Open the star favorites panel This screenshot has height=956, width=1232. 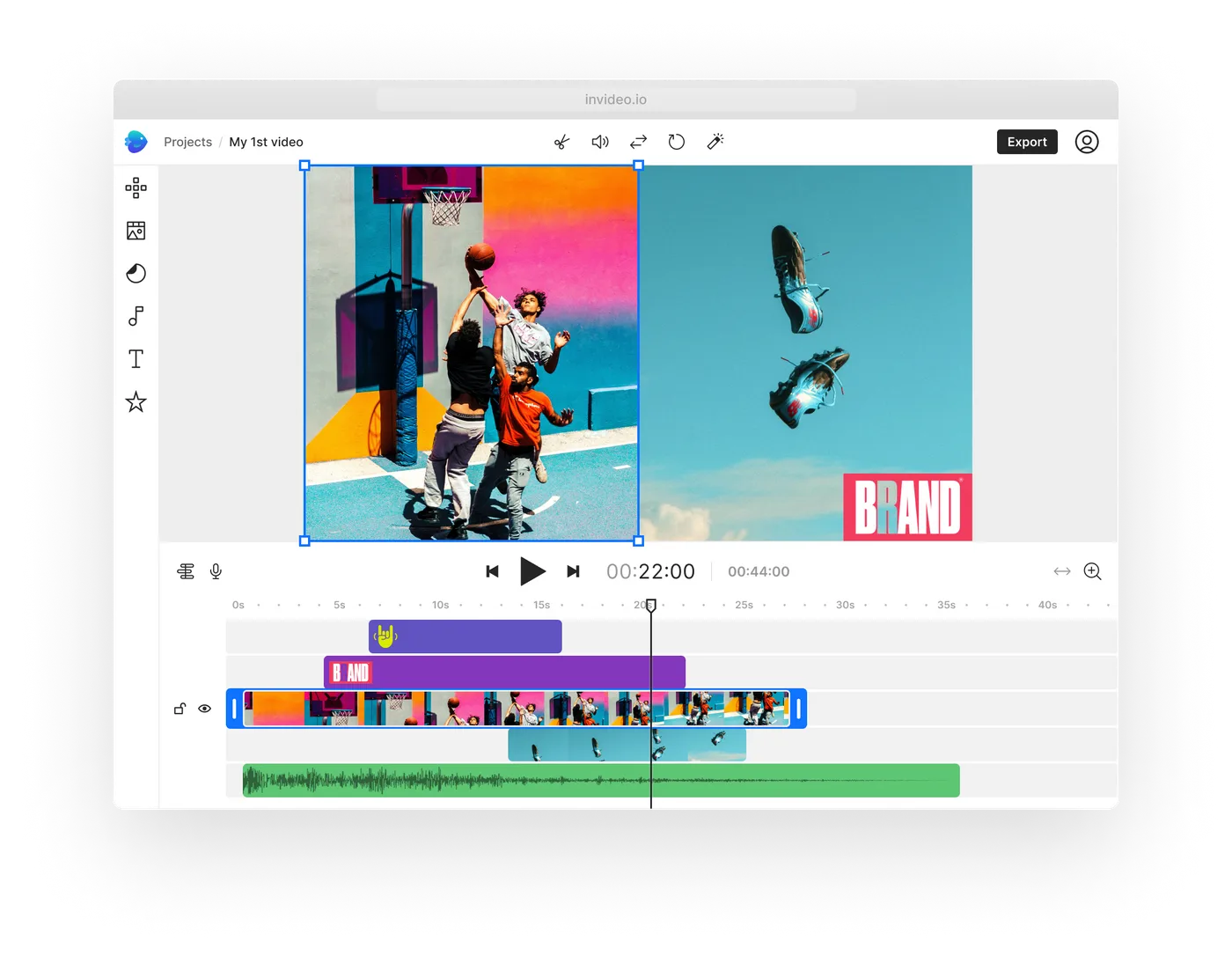tap(136, 402)
